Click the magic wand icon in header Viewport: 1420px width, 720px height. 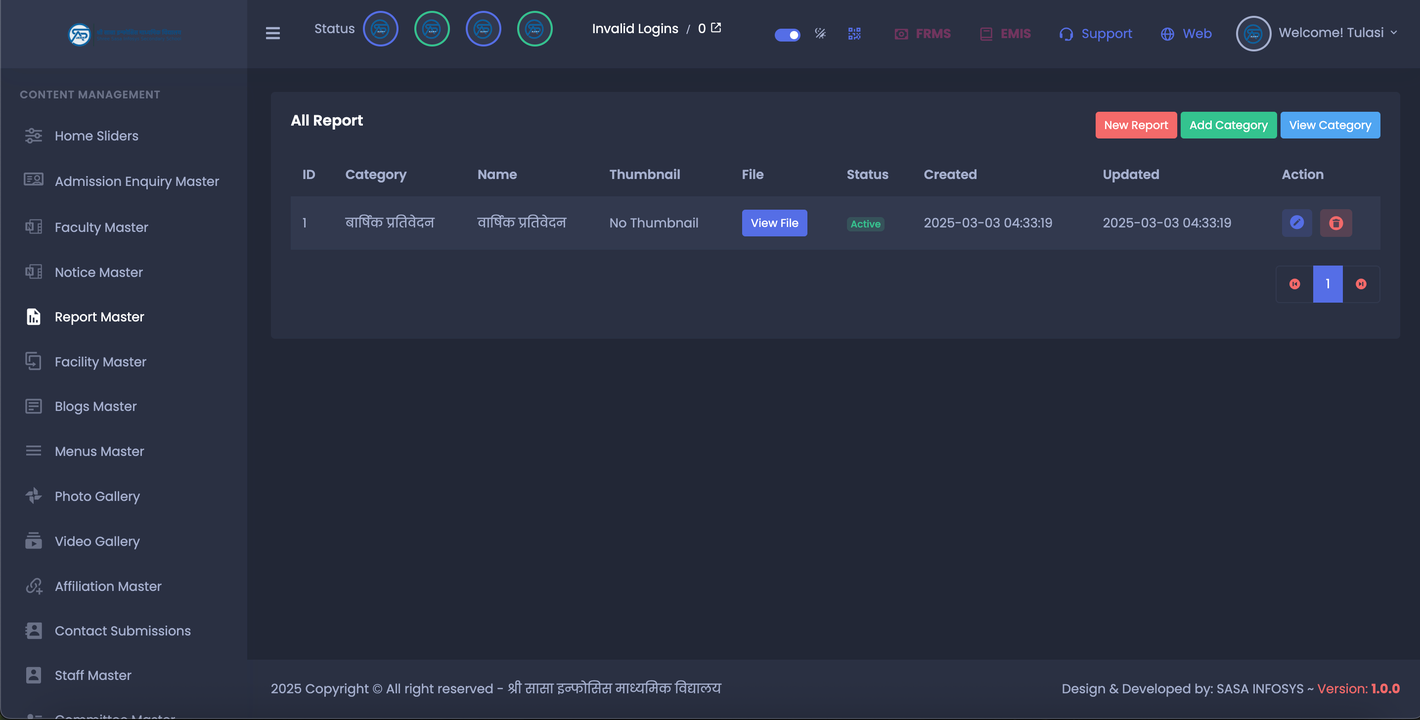pyautogui.click(x=820, y=33)
